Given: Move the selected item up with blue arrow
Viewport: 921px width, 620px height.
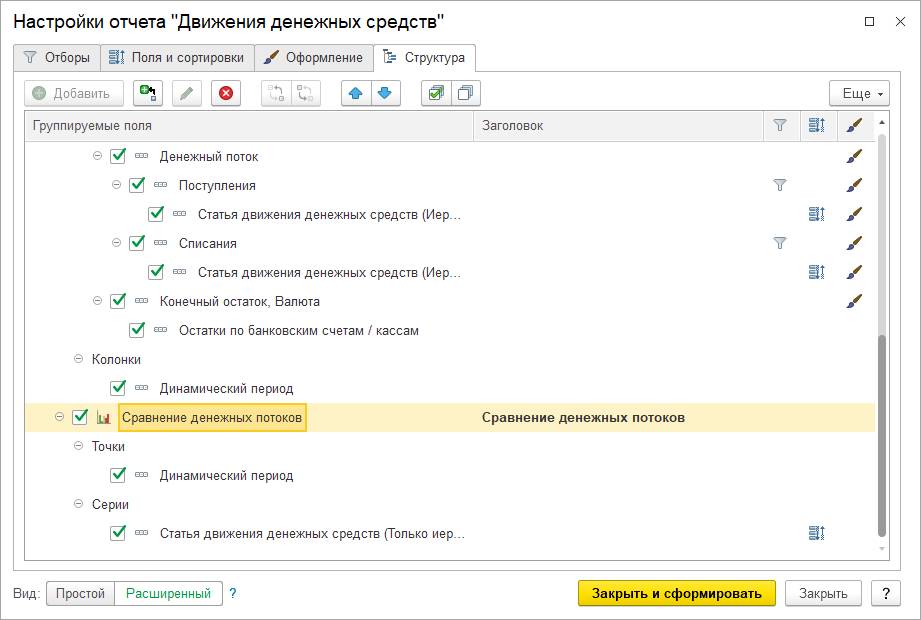Looking at the screenshot, I should coord(356,93).
